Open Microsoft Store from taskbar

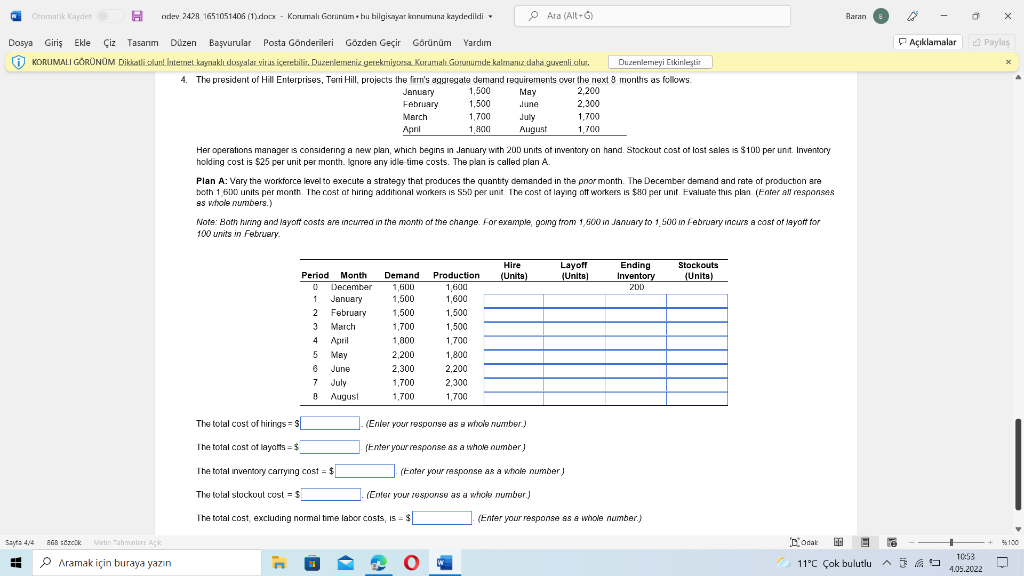click(312, 562)
